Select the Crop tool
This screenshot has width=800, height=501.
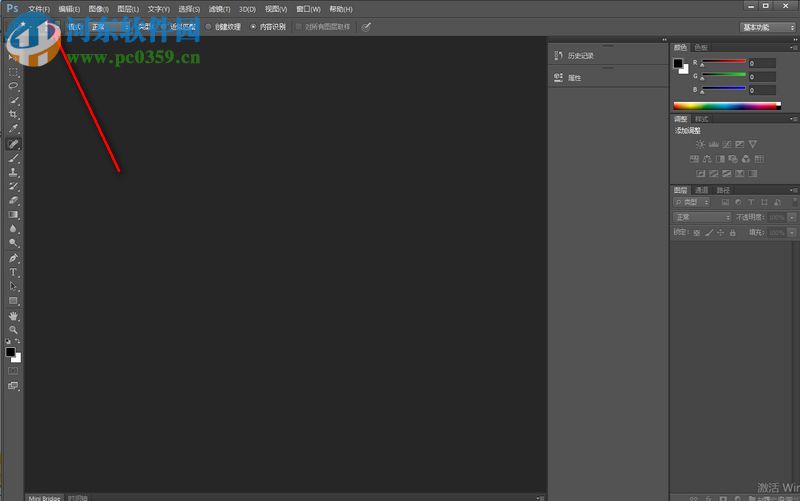coord(13,114)
